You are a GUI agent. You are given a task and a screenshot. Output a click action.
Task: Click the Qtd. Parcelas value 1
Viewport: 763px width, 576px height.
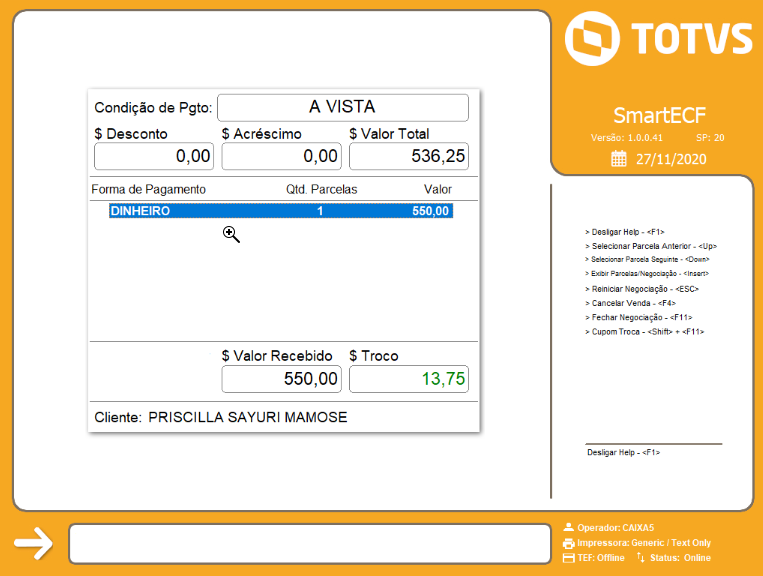pyautogui.click(x=320, y=211)
